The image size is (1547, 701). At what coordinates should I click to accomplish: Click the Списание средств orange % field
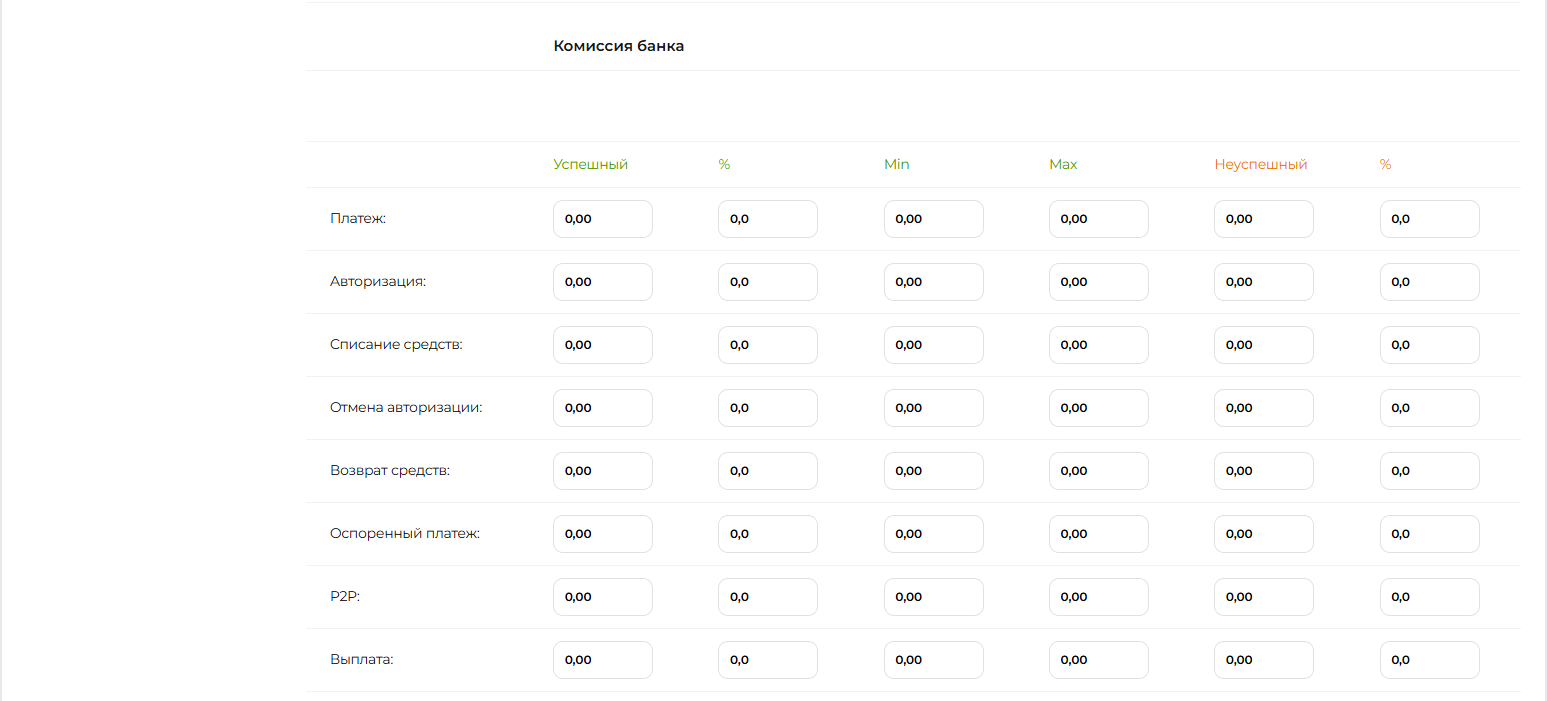(1429, 345)
